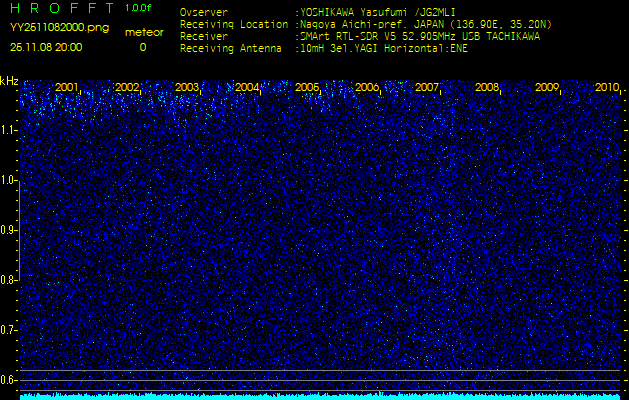Select the meteor count value 0

pos(142,47)
